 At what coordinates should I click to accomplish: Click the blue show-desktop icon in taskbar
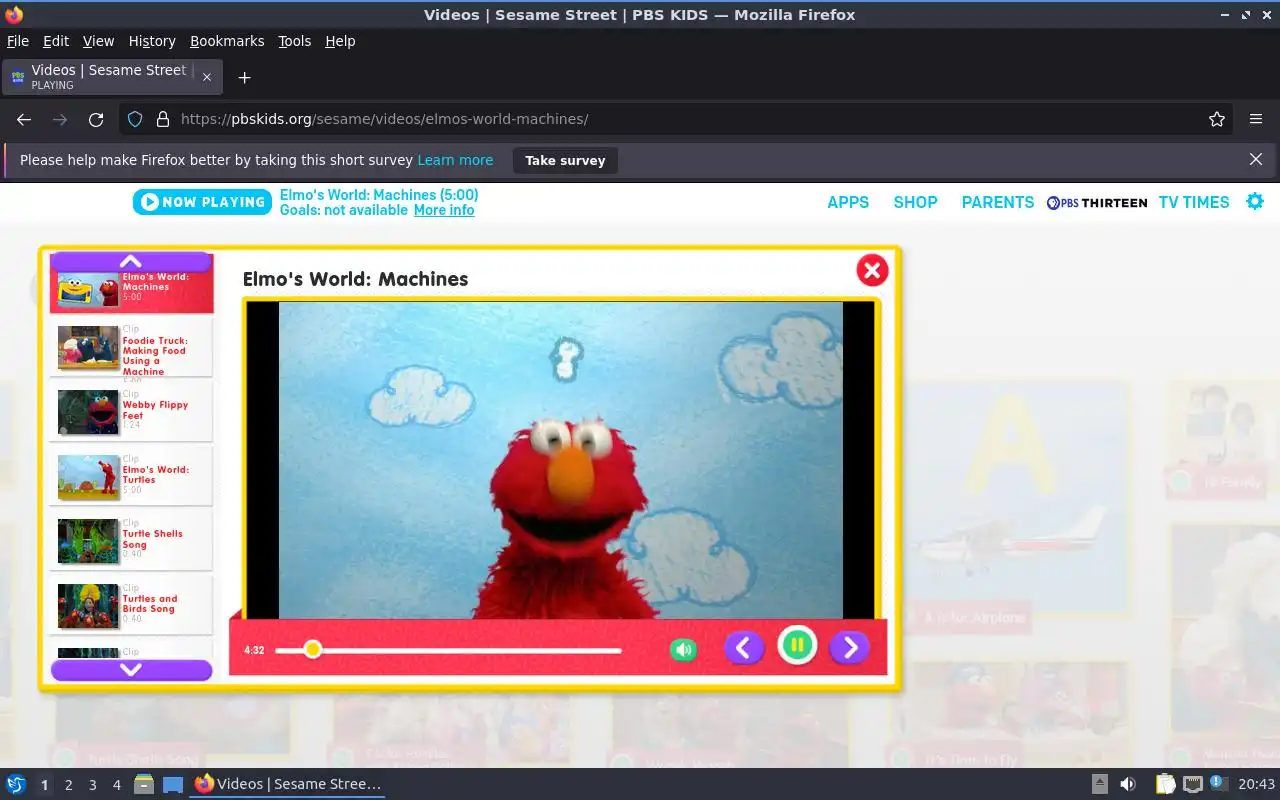click(x=173, y=784)
